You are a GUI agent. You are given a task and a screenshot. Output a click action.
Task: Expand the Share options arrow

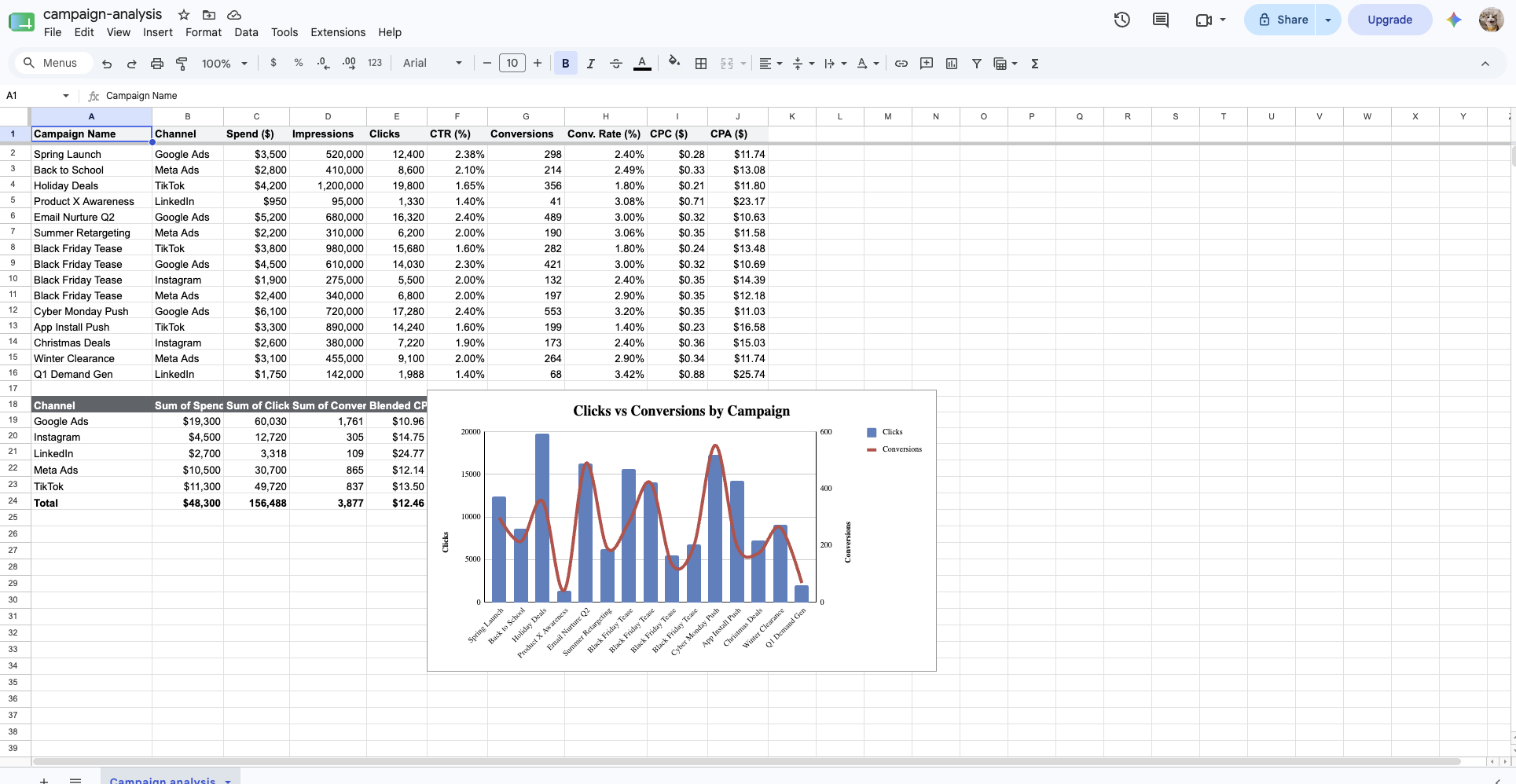[1328, 20]
